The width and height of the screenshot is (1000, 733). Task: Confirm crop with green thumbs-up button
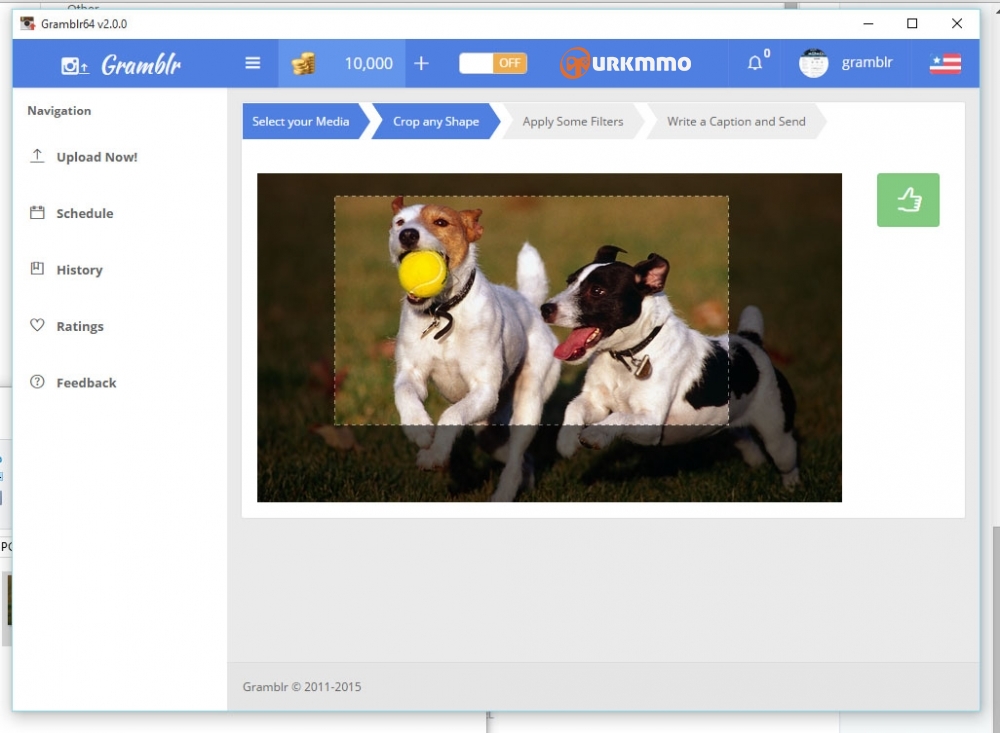point(908,200)
